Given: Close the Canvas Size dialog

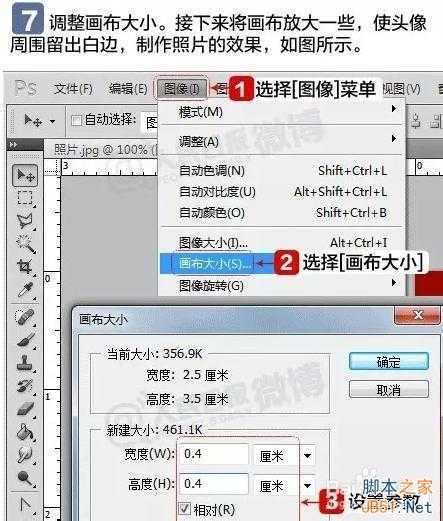Looking at the screenshot, I should (x=417, y=315).
